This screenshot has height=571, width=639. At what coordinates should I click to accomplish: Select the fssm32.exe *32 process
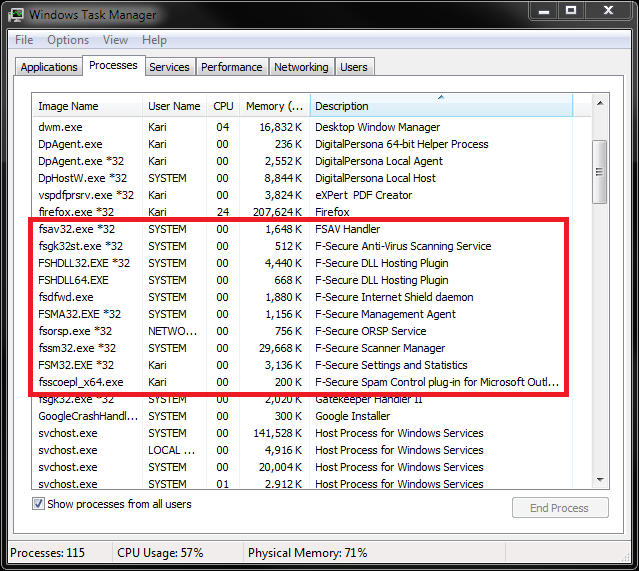302,348
